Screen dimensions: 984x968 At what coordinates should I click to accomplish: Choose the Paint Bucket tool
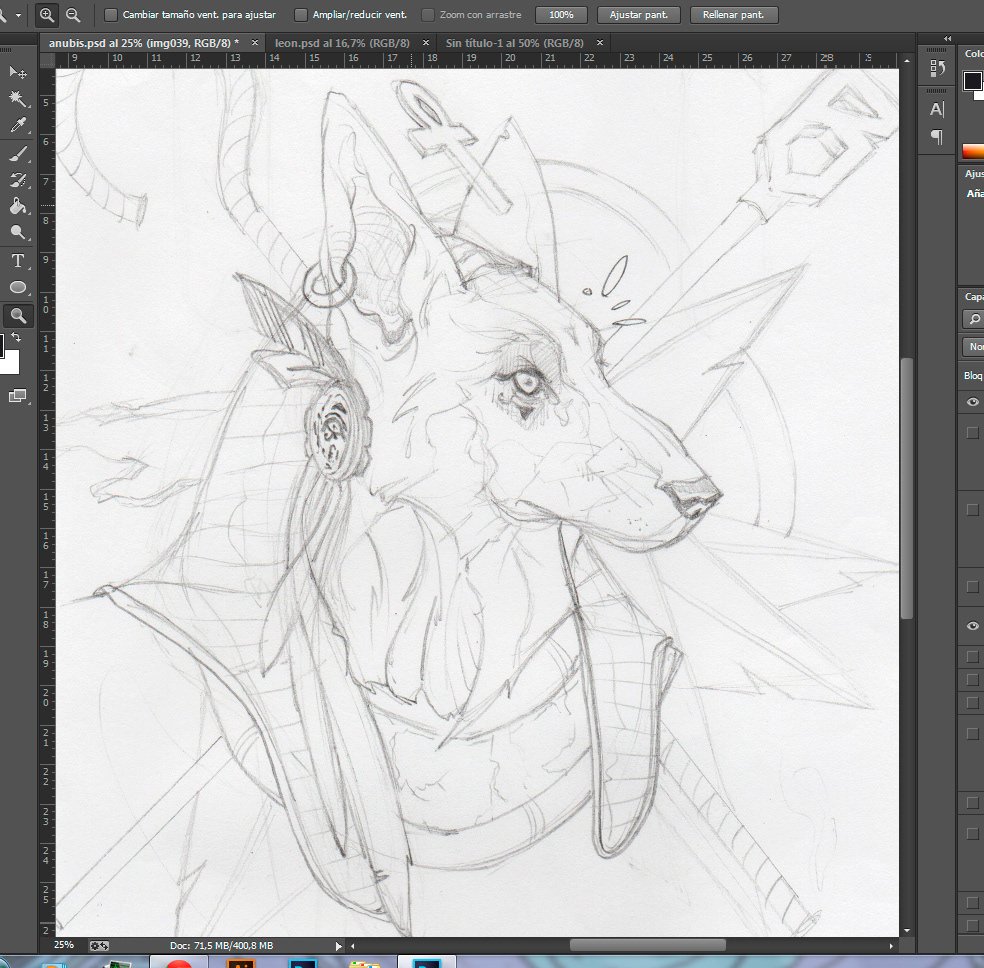(x=17, y=206)
